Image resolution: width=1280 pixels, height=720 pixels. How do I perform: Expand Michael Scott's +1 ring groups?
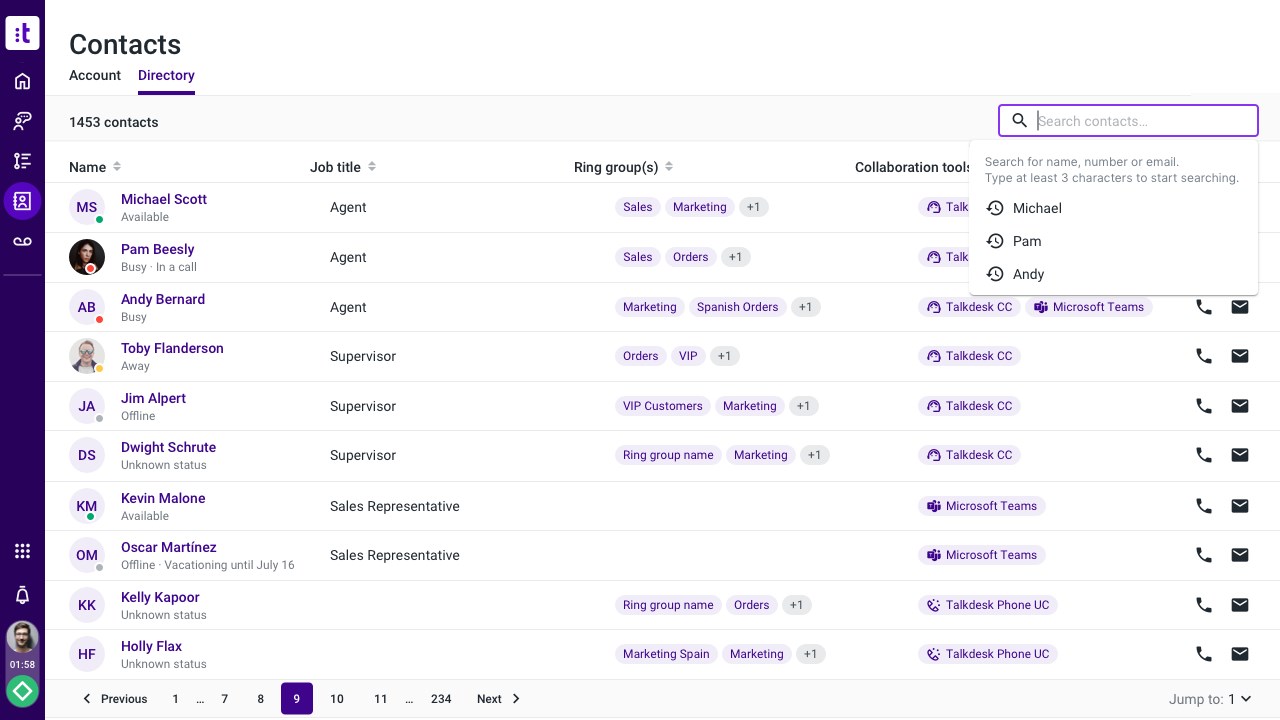tap(753, 207)
